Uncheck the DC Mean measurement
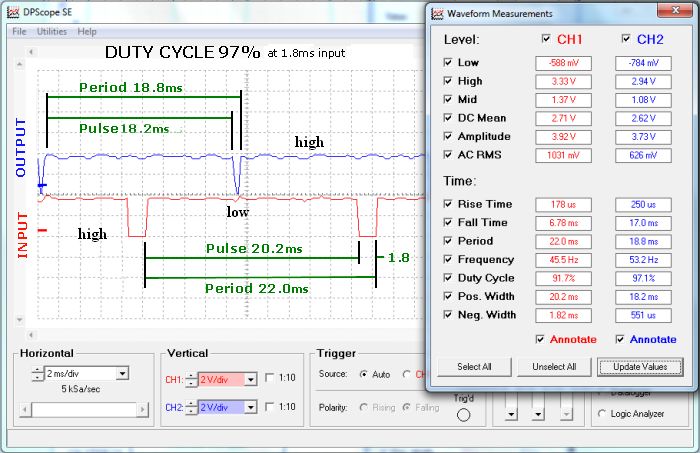The width and height of the screenshot is (700, 453). [448, 118]
